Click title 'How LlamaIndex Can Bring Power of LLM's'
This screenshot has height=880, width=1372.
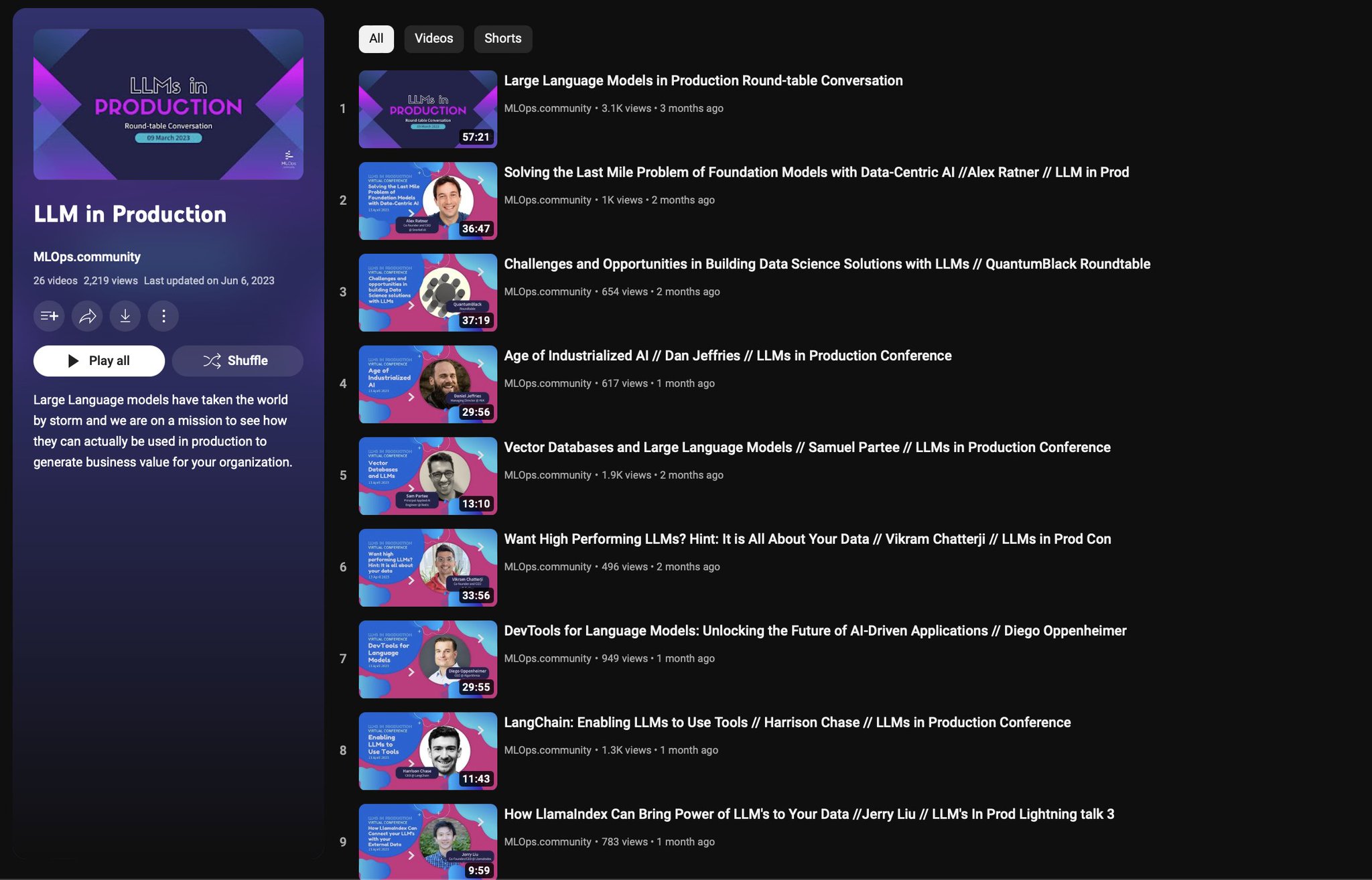[x=809, y=815]
